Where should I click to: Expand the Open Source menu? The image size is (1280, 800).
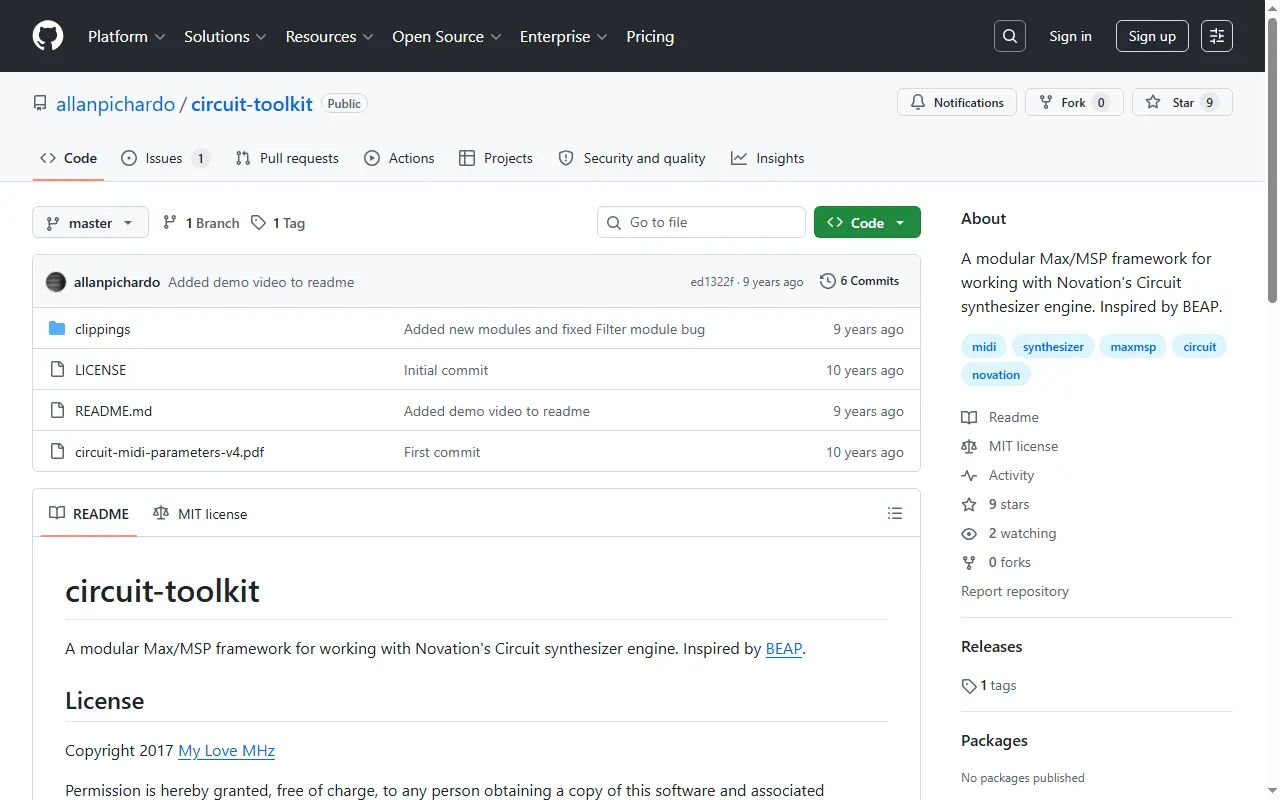(x=446, y=36)
